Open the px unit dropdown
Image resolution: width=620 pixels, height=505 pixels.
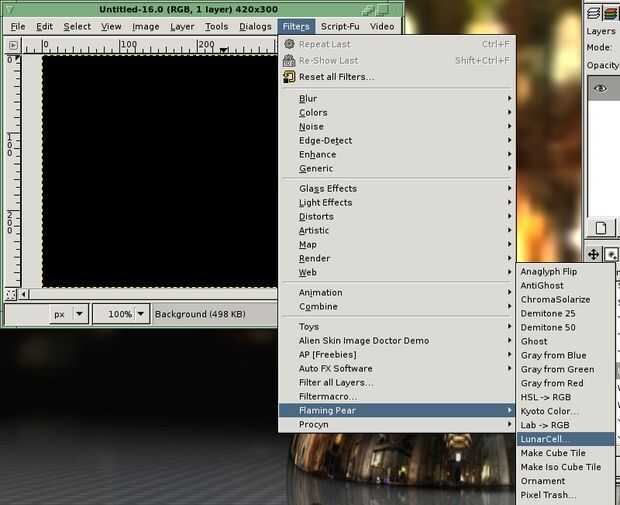coord(80,314)
